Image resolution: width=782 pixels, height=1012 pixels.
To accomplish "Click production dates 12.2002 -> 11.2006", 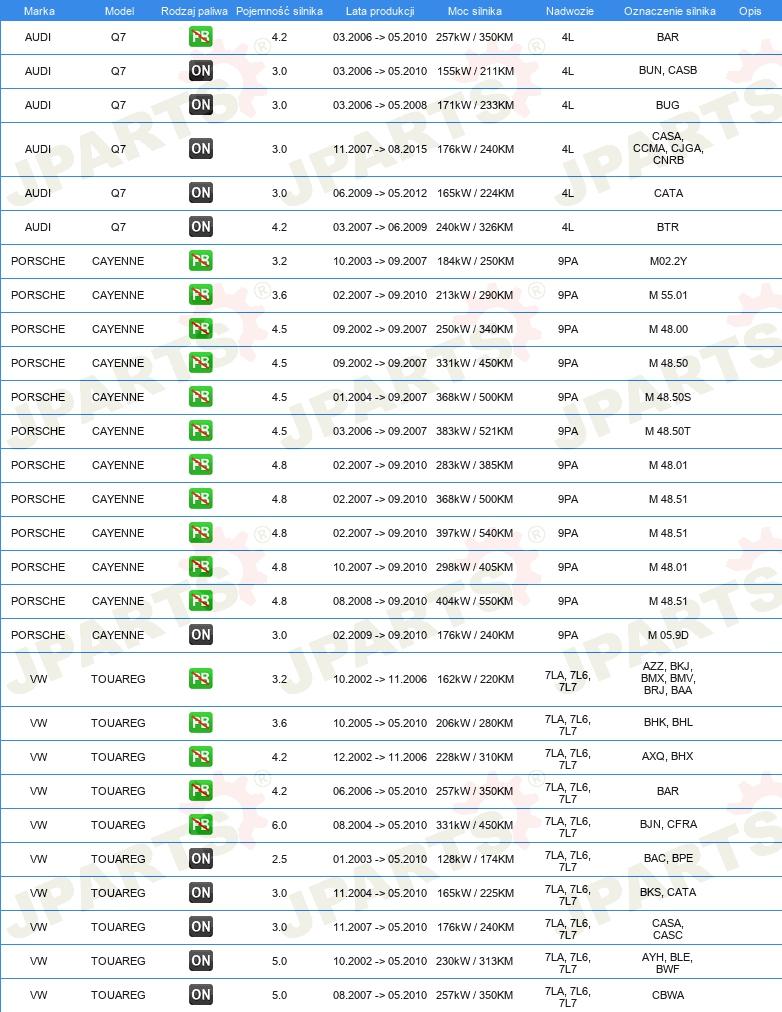I will [380, 757].
